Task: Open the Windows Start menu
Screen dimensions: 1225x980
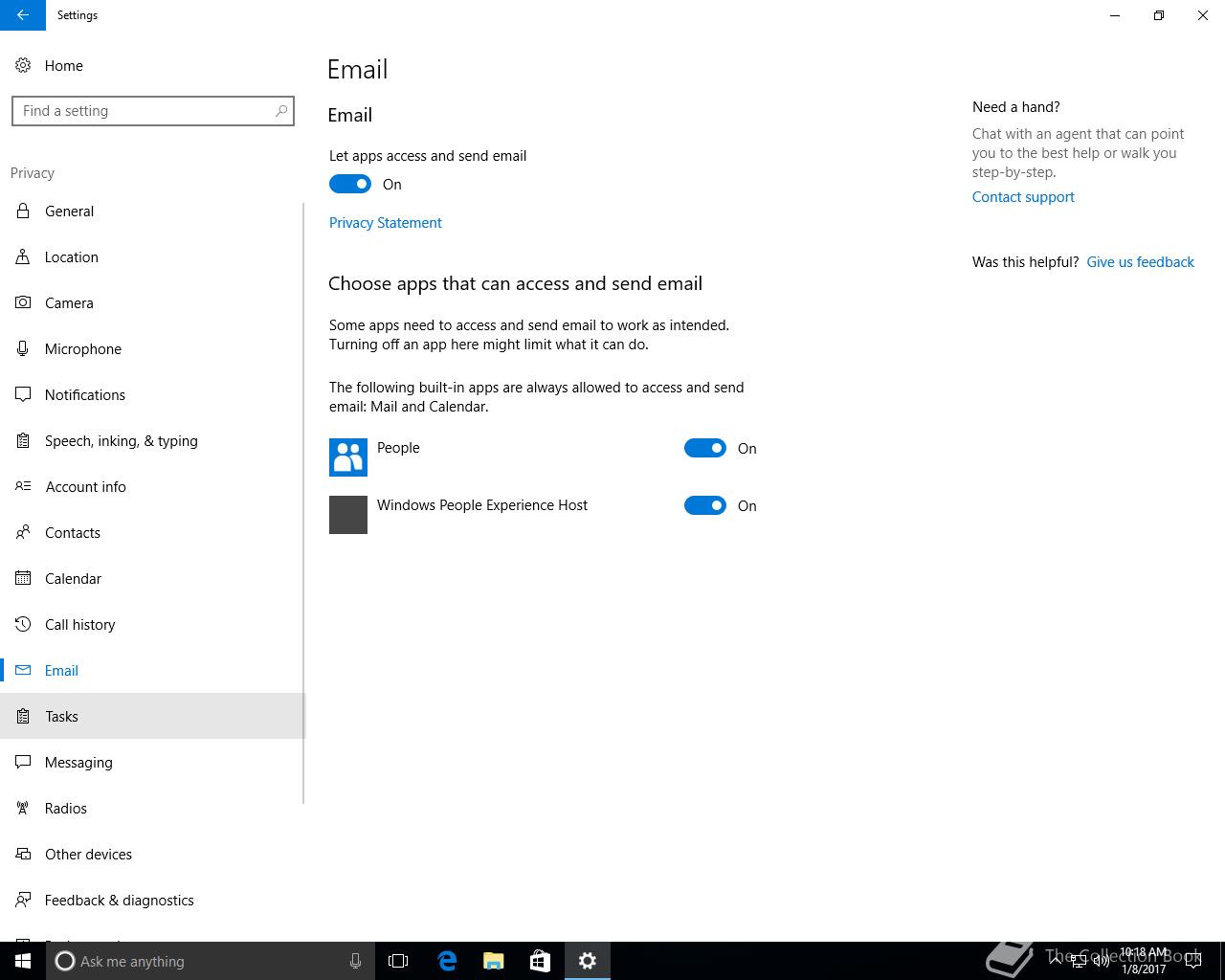Action: 23,961
